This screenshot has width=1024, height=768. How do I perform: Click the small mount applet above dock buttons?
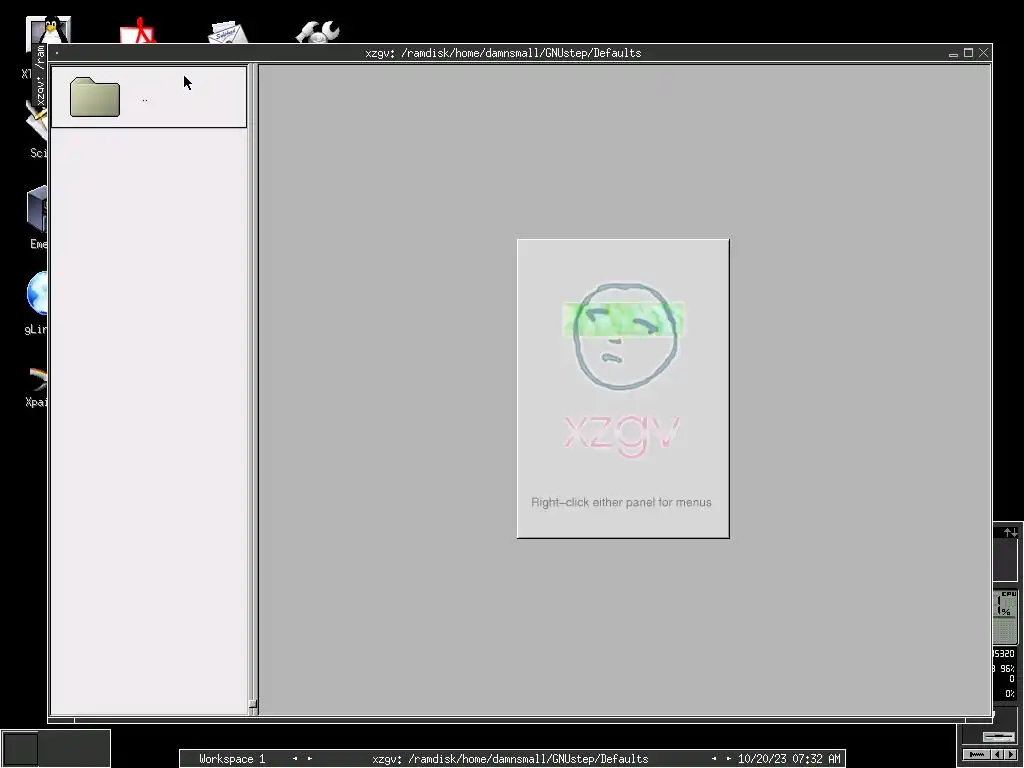coord(999,737)
